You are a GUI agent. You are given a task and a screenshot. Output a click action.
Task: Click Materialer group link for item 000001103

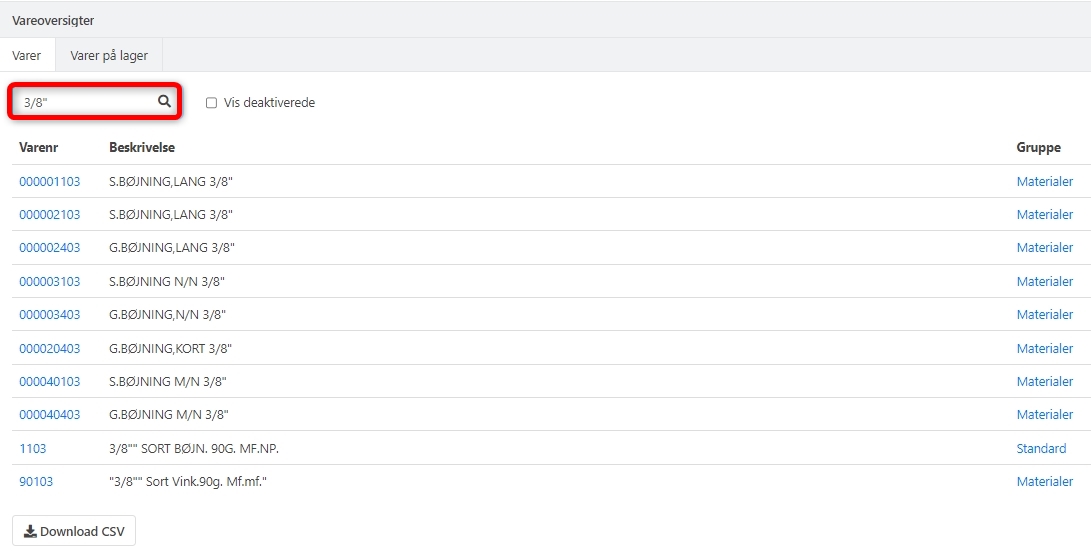pyautogui.click(x=1044, y=182)
